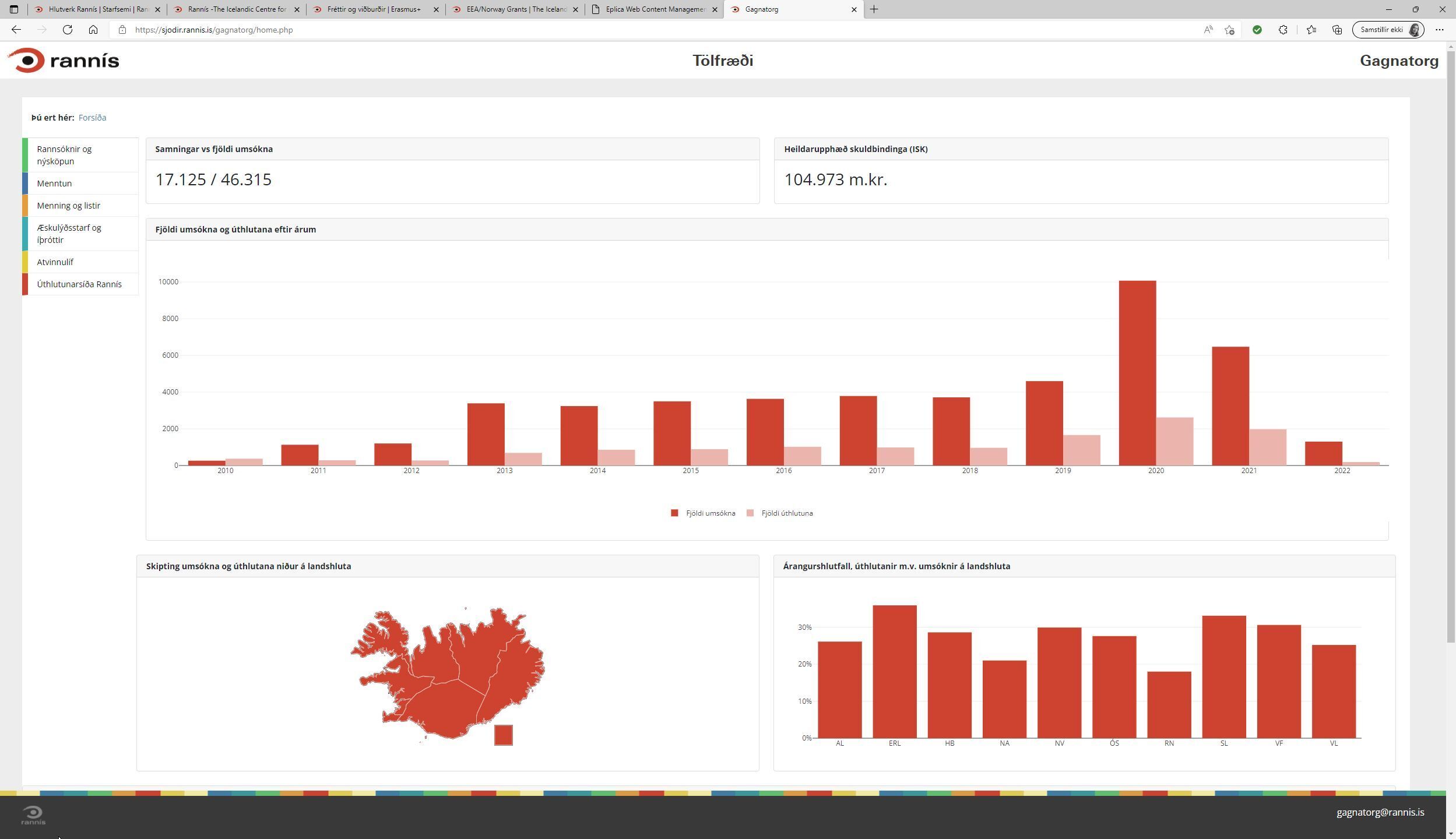Screen dimensions: 1456x839
Task: Switch to the EEA/Norway Grants tab
Action: point(515,9)
